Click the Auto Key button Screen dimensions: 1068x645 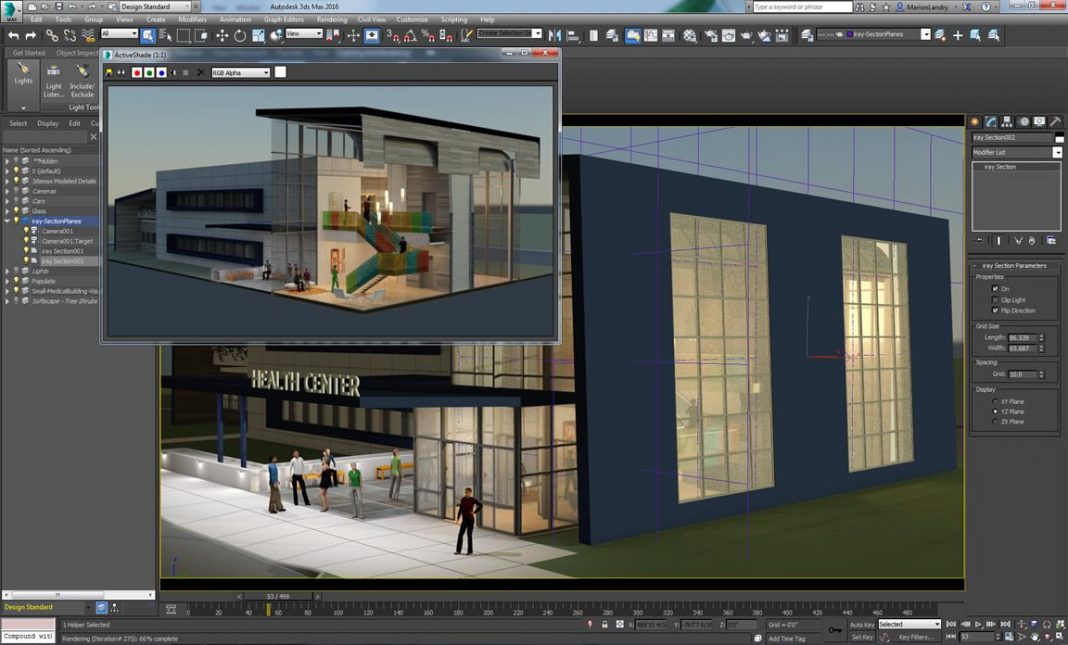(860, 624)
